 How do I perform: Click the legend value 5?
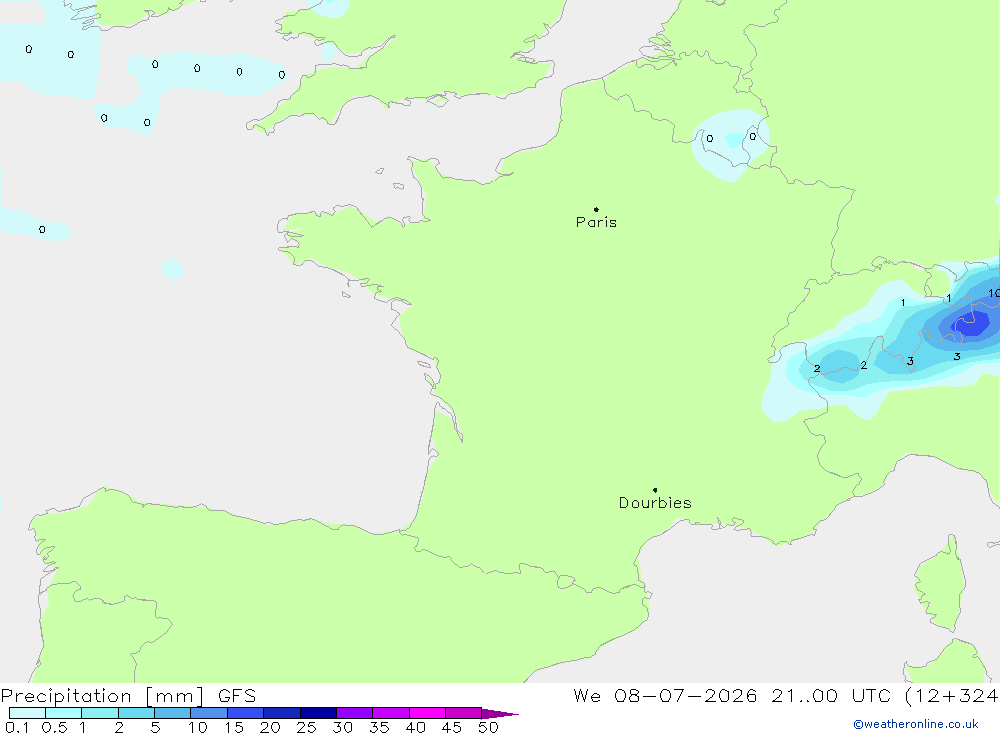(155, 727)
